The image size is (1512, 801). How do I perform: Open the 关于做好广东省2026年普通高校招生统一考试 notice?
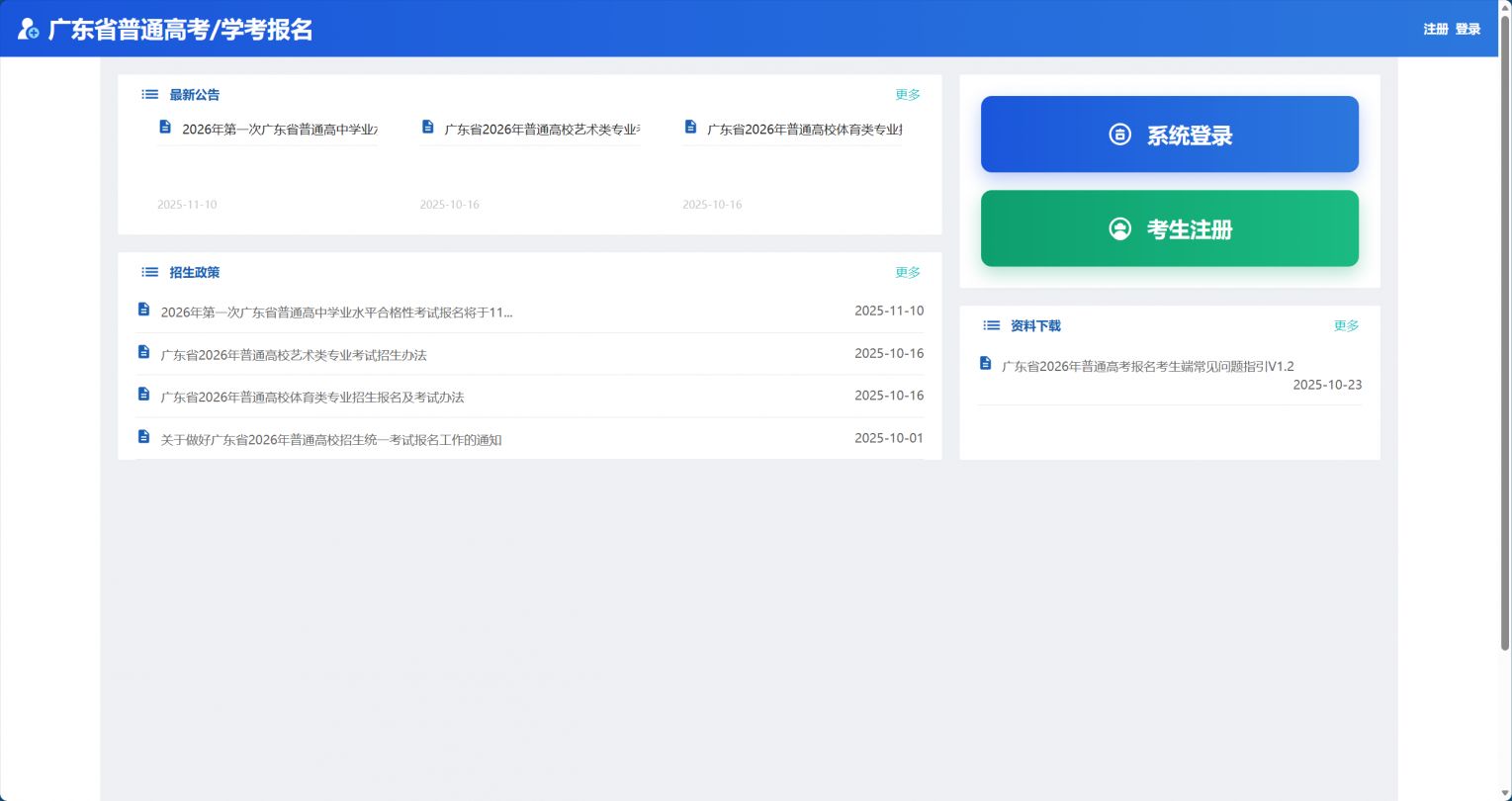331,440
